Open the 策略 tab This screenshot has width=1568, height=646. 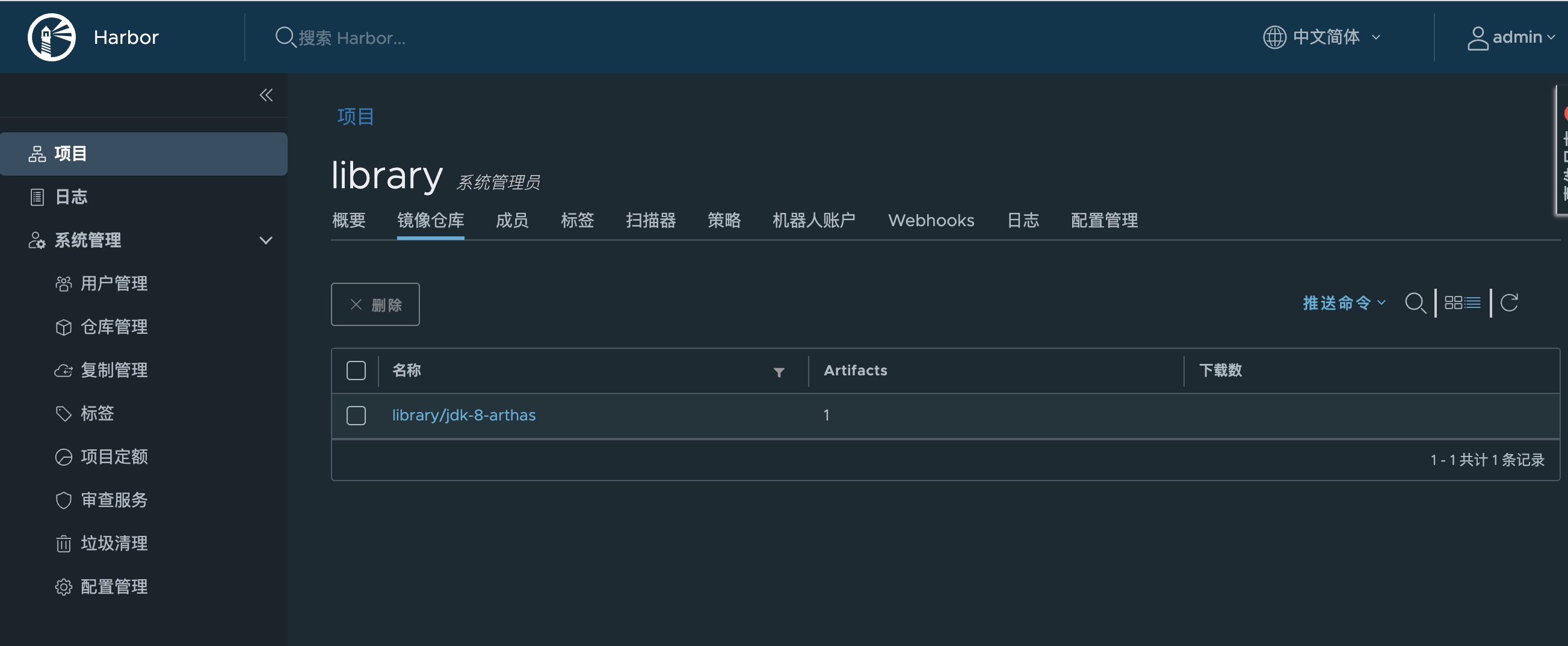pos(724,220)
